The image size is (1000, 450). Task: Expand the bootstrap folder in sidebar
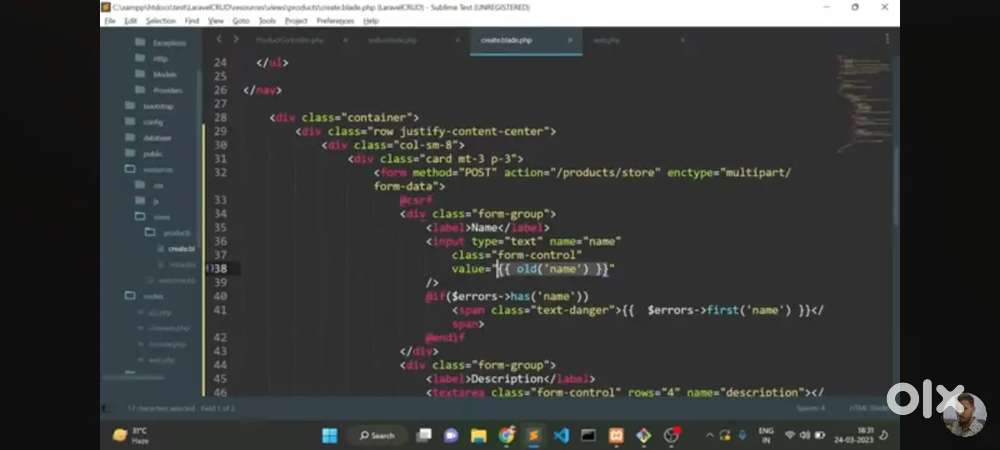tap(157, 106)
